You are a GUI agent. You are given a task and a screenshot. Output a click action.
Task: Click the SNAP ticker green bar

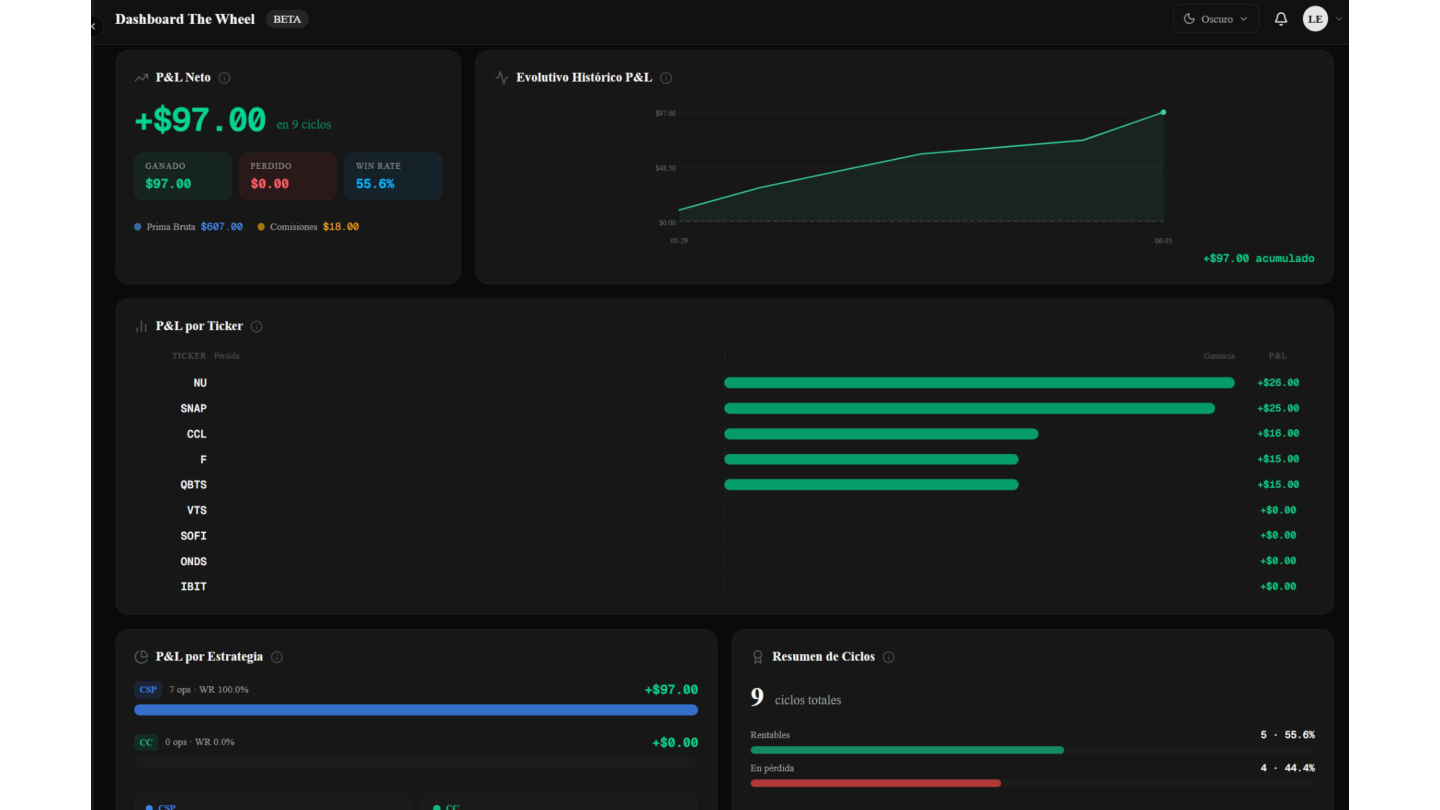pyautogui.click(x=969, y=408)
